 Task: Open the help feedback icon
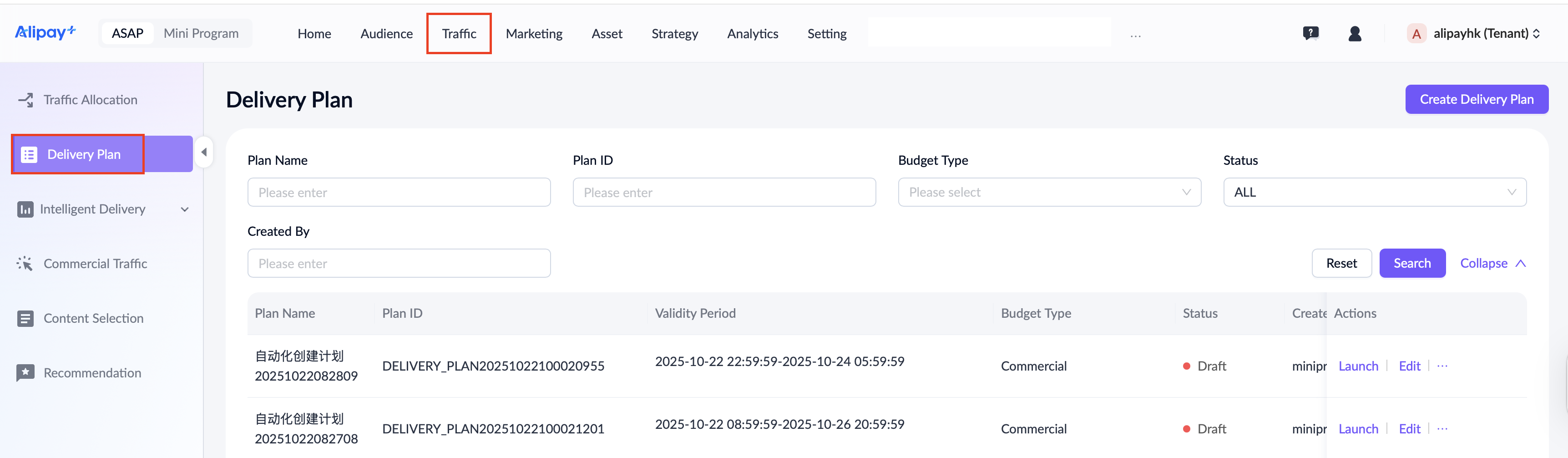1311,33
